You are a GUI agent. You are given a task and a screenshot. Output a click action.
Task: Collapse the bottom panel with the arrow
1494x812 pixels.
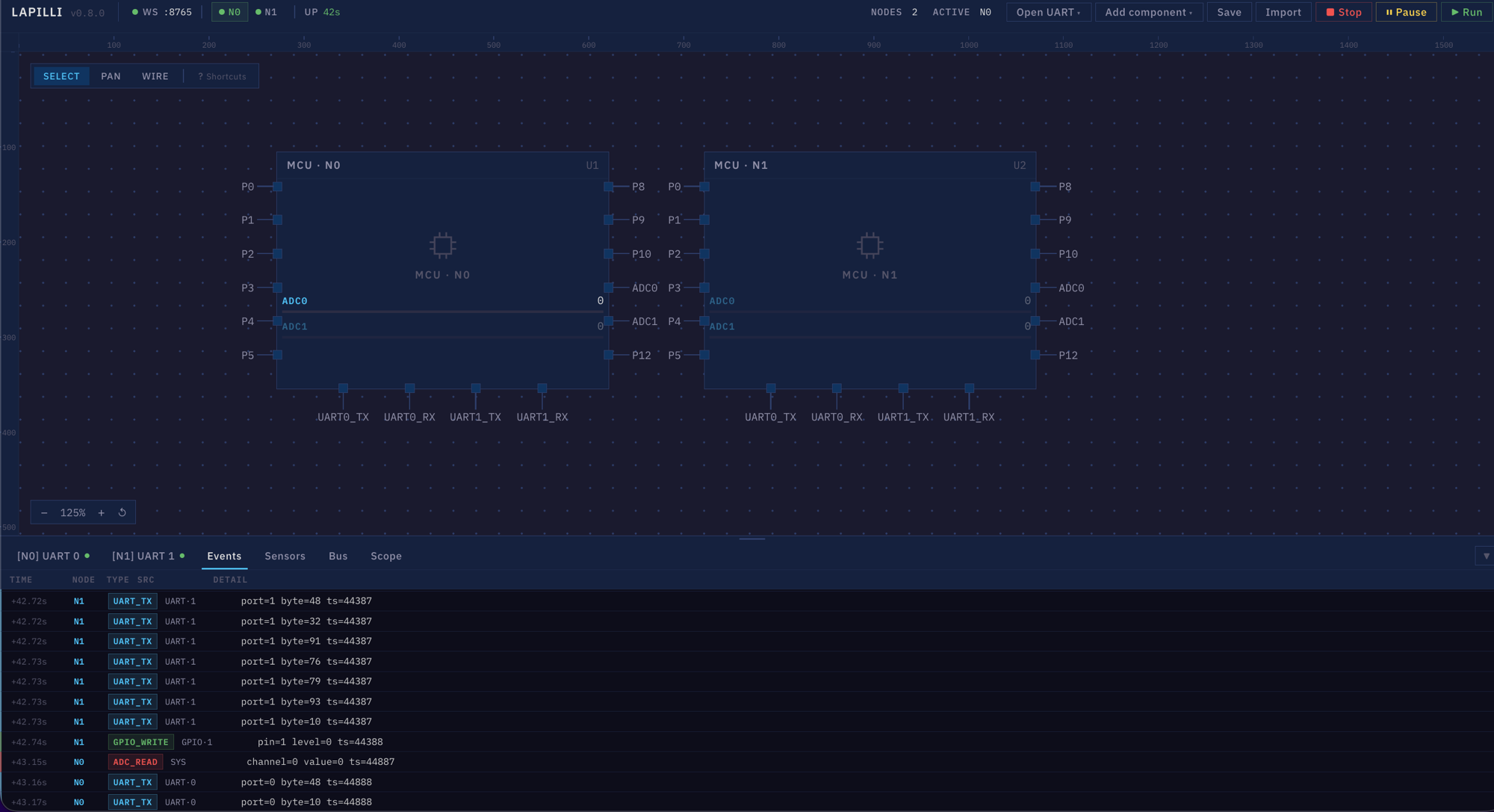pos(1486,556)
